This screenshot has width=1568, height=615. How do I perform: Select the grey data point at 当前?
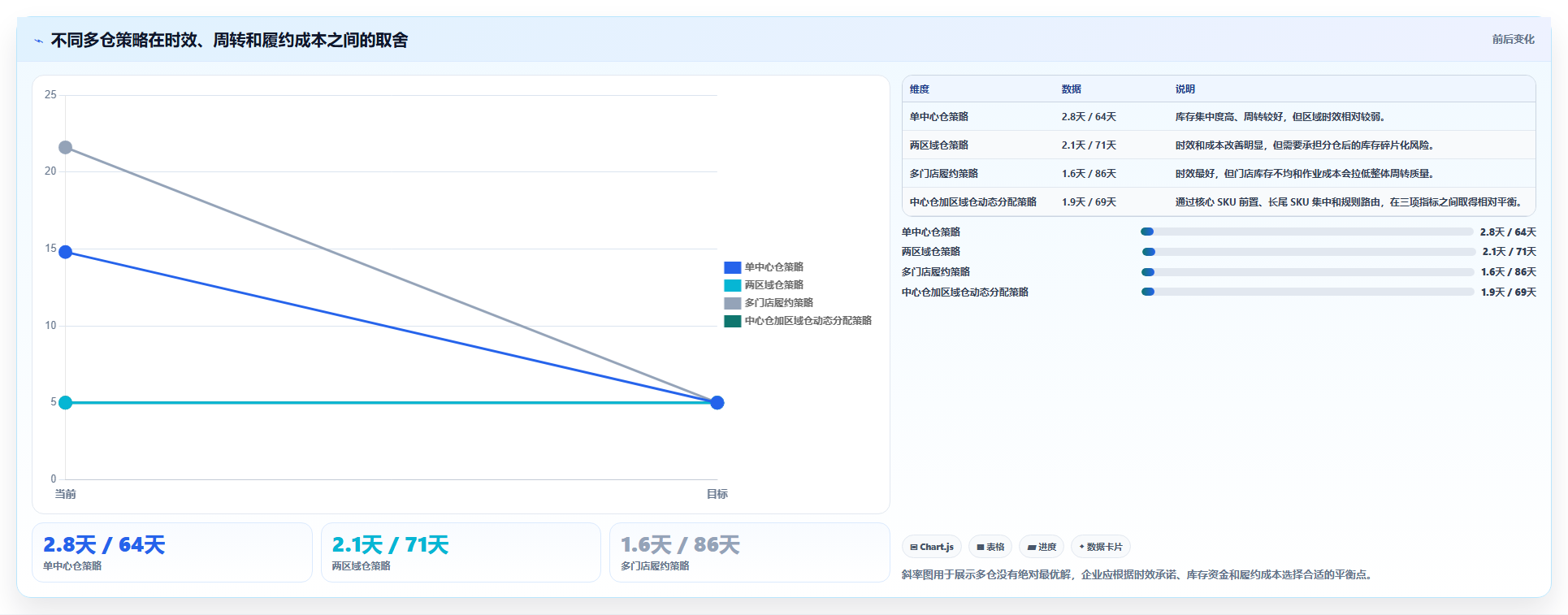pyautogui.click(x=66, y=147)
